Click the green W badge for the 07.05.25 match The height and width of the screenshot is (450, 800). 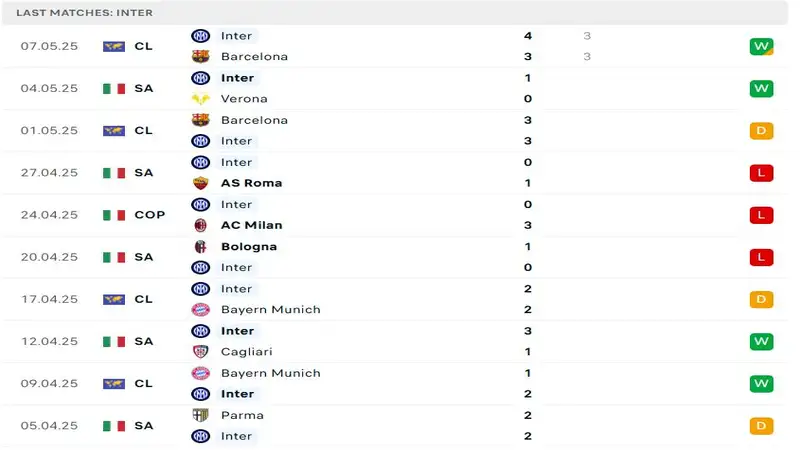coord(761,47)
